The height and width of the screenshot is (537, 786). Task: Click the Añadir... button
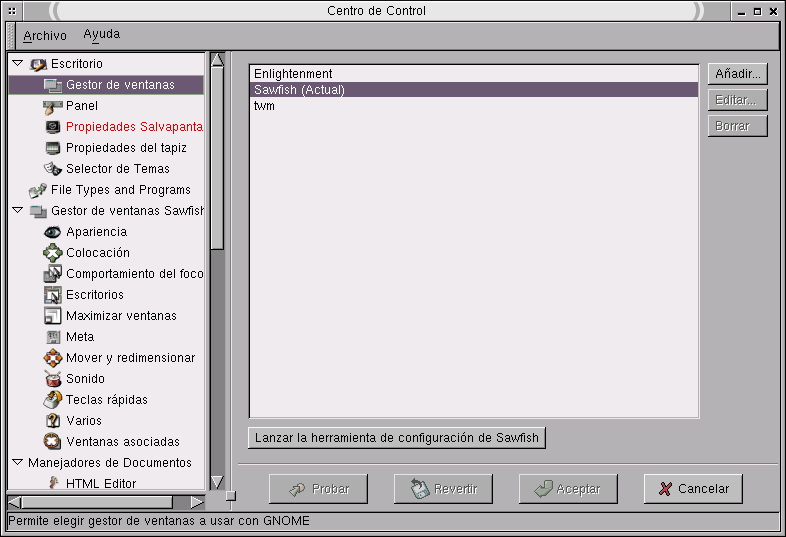[x=738, y=74]
